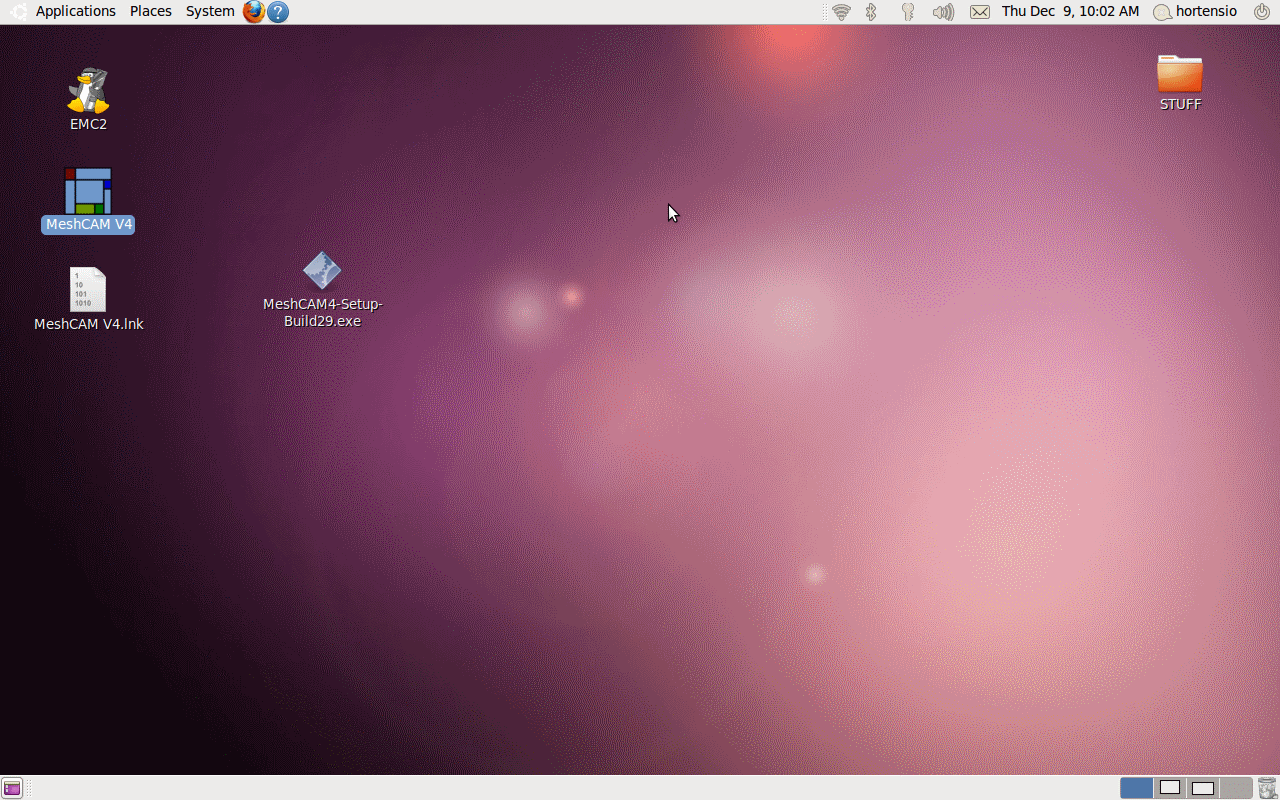1280x800 pixels.
Task: Open the Applications menu
Action: tap(75, 12)
